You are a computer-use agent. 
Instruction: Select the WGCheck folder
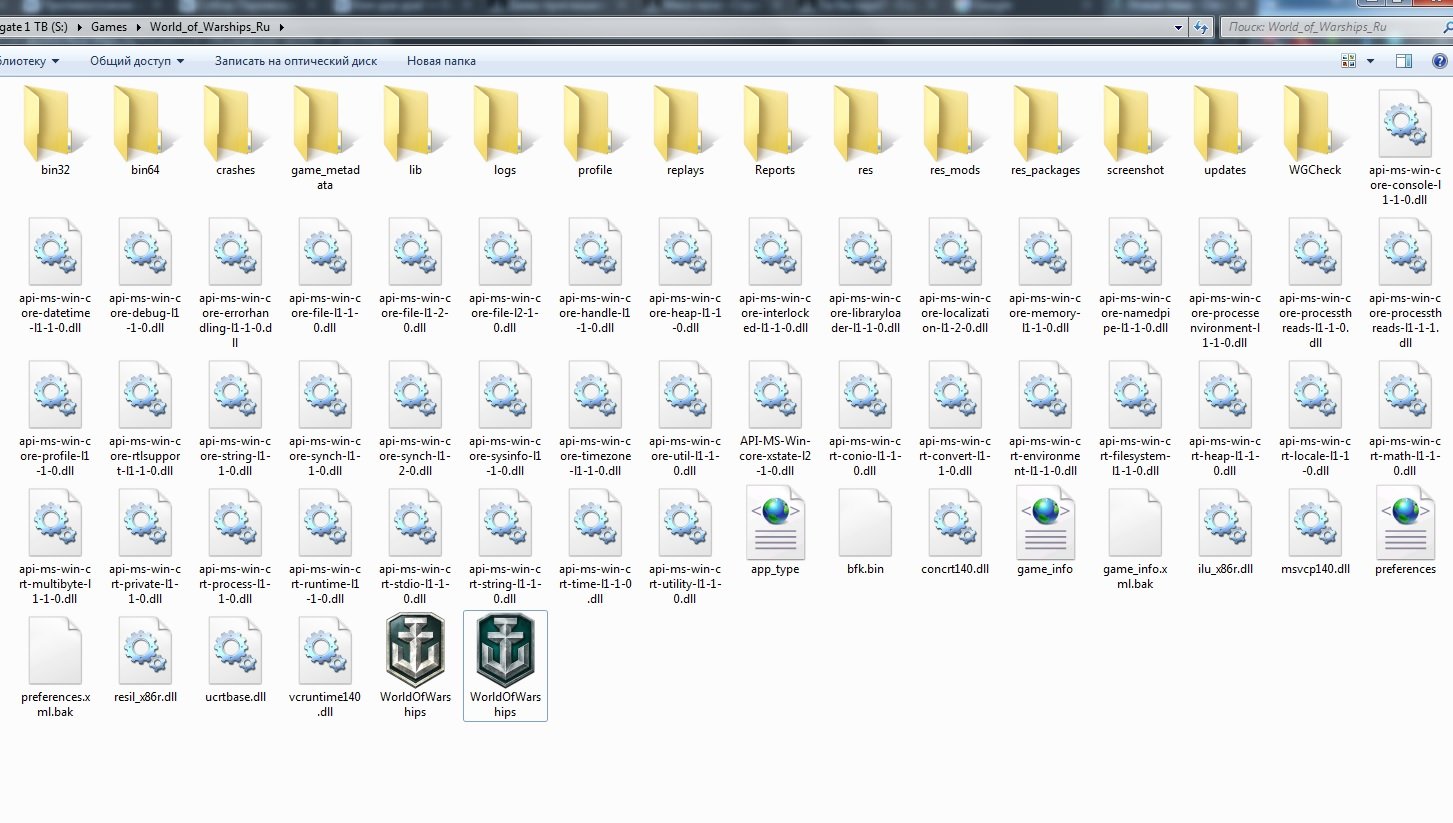[1316, 133]
